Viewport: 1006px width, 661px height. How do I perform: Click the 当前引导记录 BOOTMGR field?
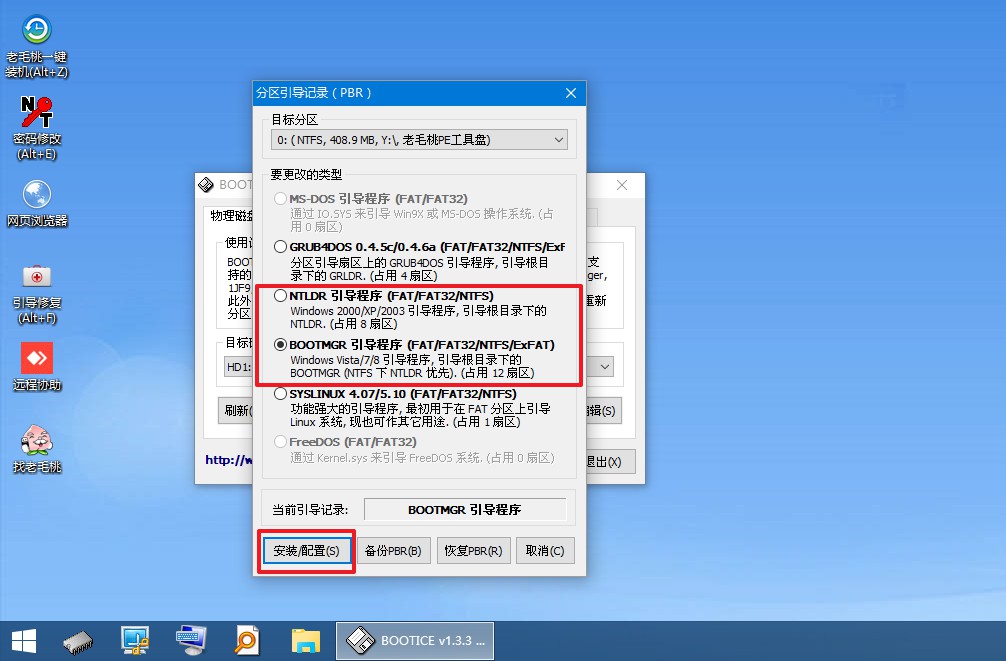click(465, 510)
